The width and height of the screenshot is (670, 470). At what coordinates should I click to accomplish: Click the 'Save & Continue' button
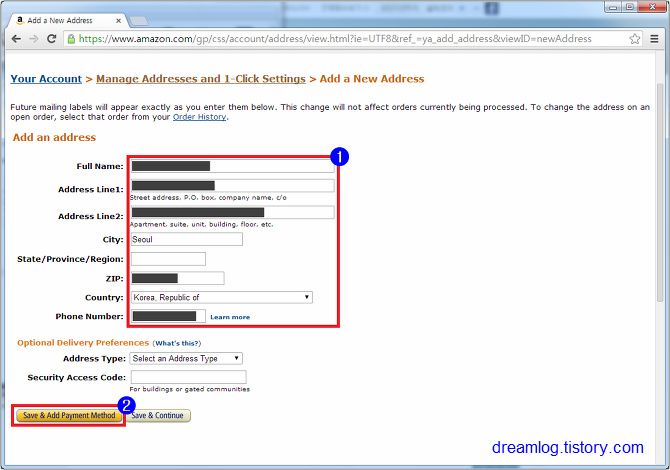(158, 415)
